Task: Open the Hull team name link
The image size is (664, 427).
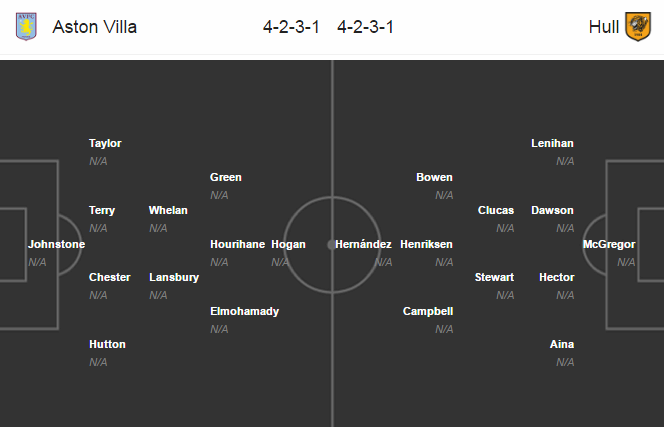Action: [603, 27]
